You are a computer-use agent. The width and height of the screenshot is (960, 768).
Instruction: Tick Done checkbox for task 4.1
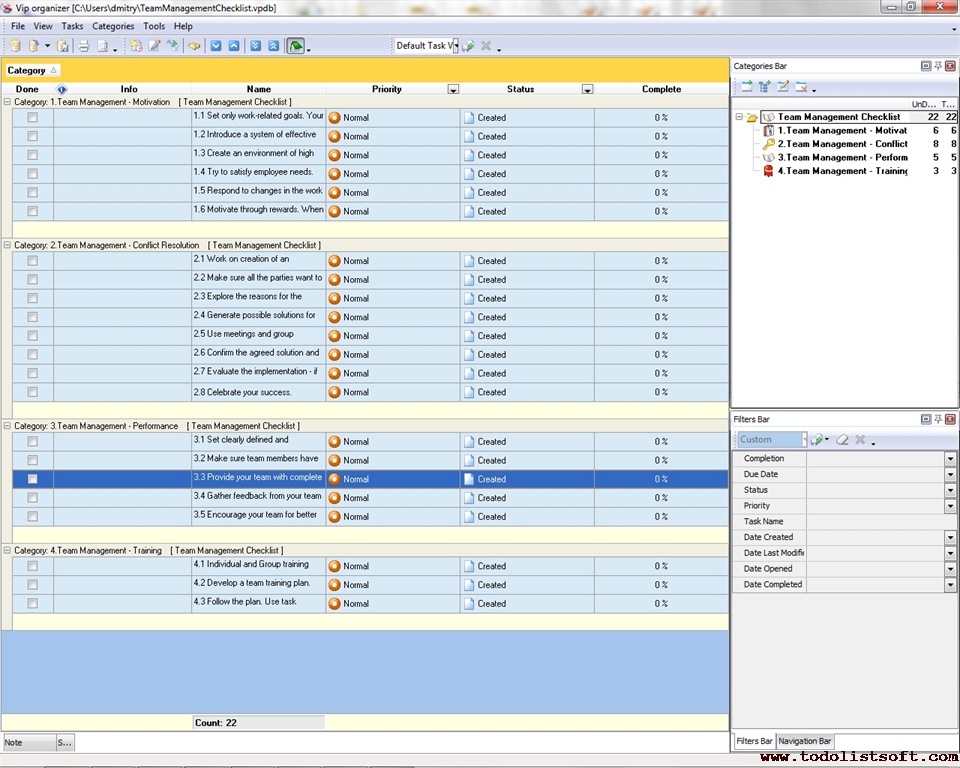pyautogui.click(x=32, y=566)
